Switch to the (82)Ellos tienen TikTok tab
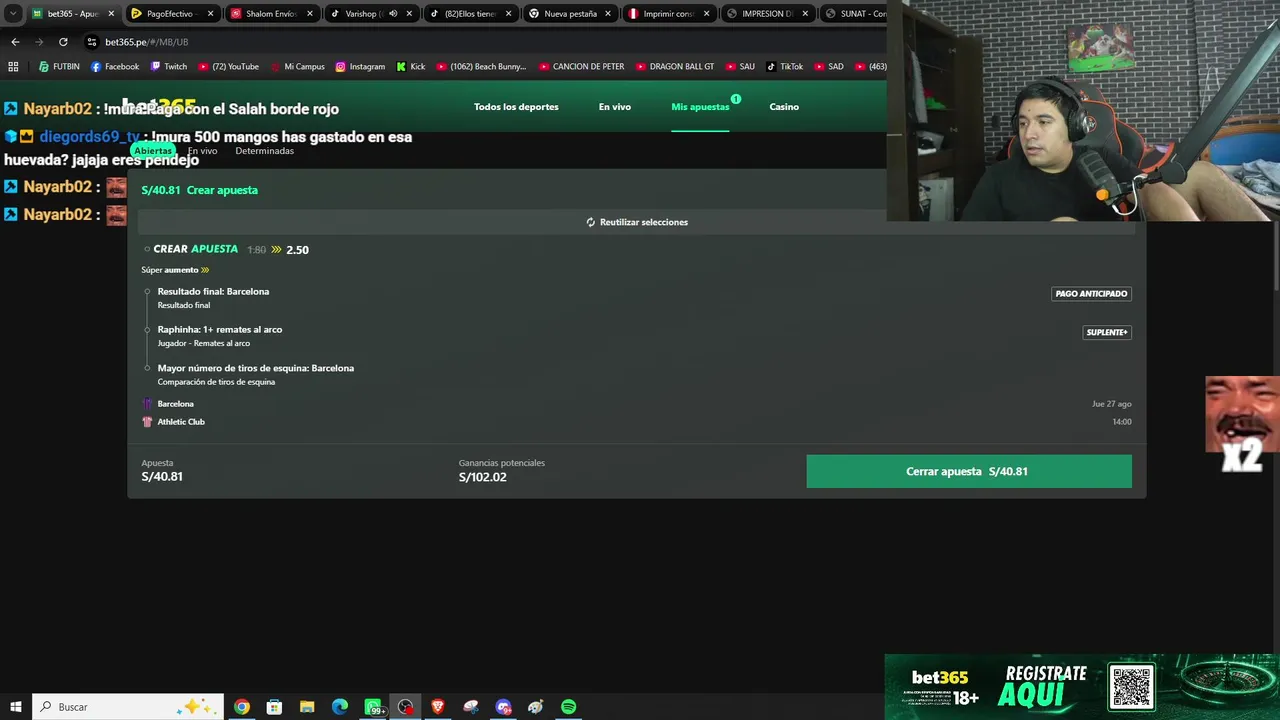This screenshot has width=1280, height=720. point(470,14)
